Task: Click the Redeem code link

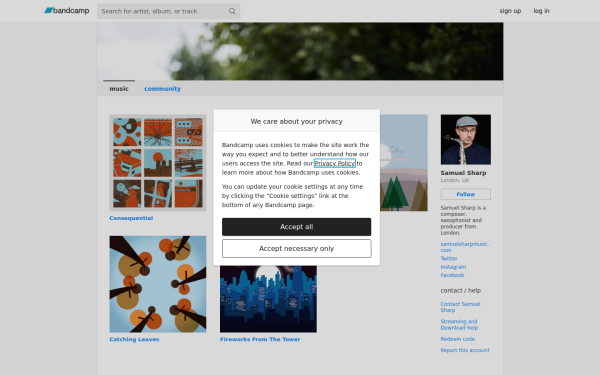Action: (x=458, y=339)
